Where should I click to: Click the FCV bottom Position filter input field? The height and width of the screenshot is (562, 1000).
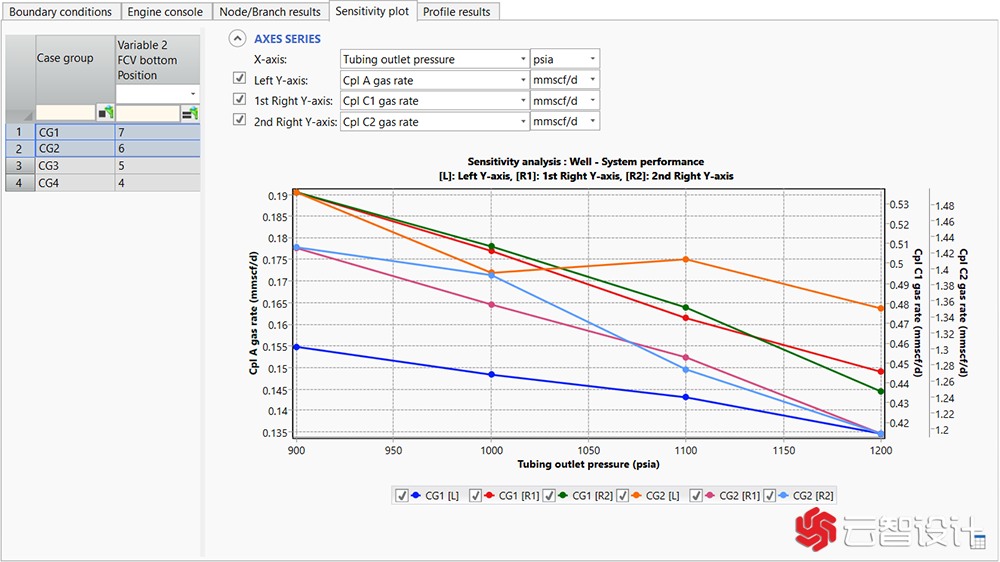click(x=148, y=114)
